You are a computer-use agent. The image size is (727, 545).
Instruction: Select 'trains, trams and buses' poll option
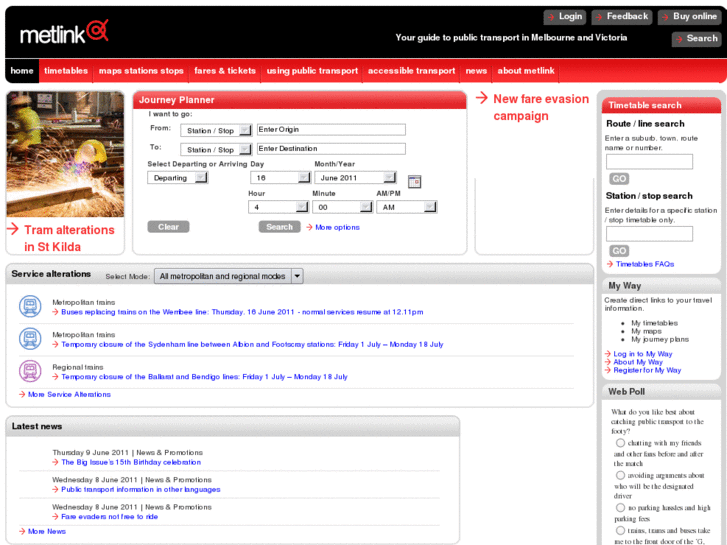[620, 530]
